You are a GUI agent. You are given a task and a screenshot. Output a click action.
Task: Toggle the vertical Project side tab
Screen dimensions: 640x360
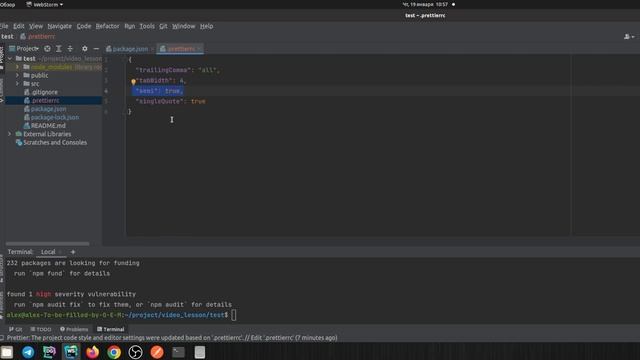(2, 58)
